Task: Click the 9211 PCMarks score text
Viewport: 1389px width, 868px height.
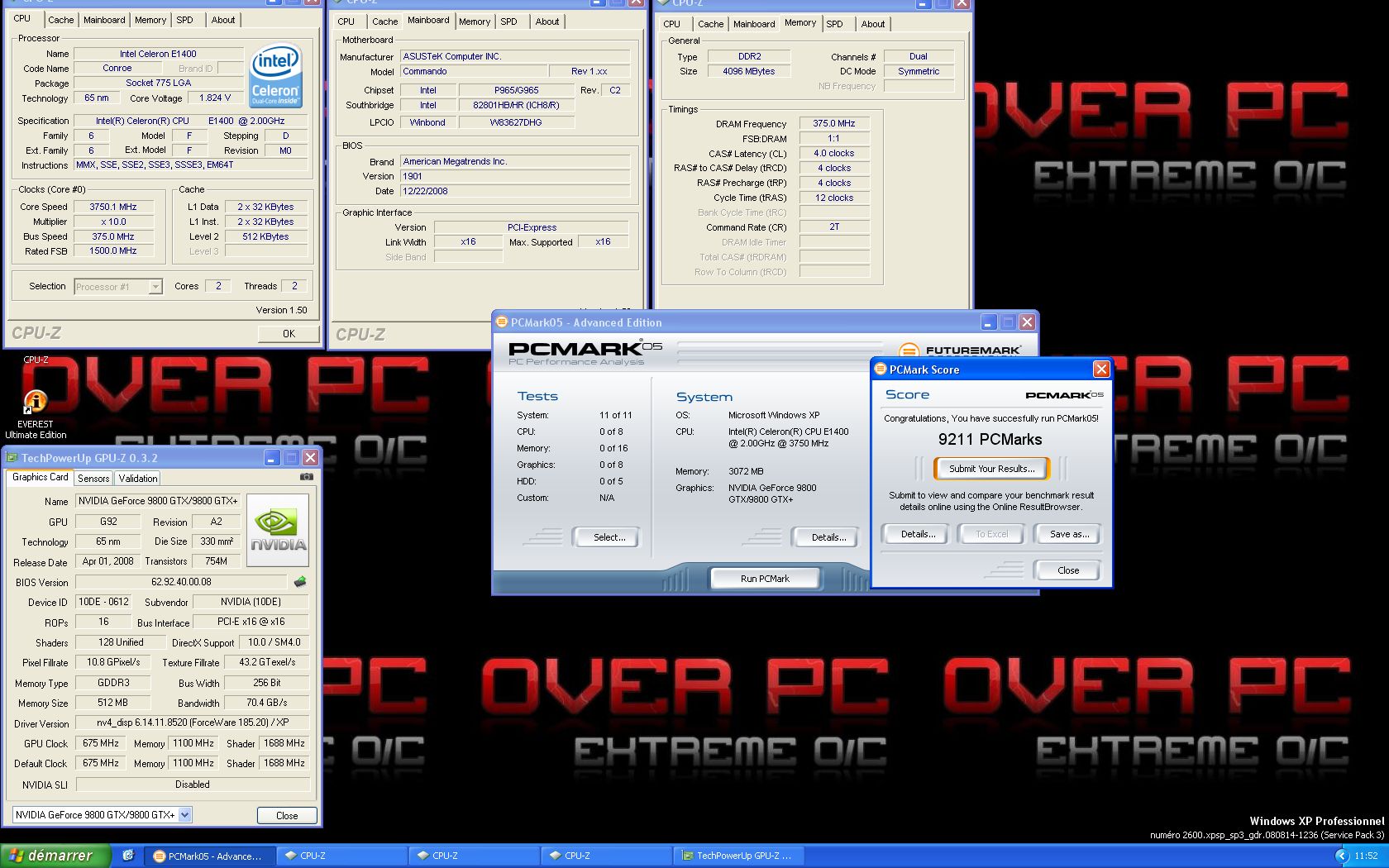Action: click(x=990, y=440)
